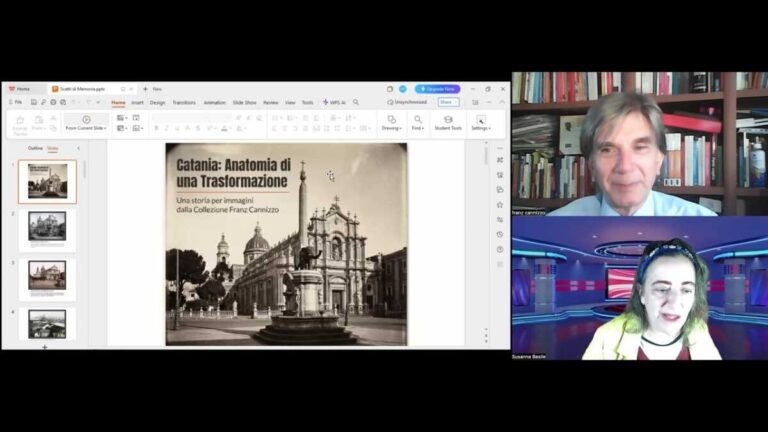The image size is (768, 432).
Task: Collapse the slide thumbnail panel
Action: [78, 148]
